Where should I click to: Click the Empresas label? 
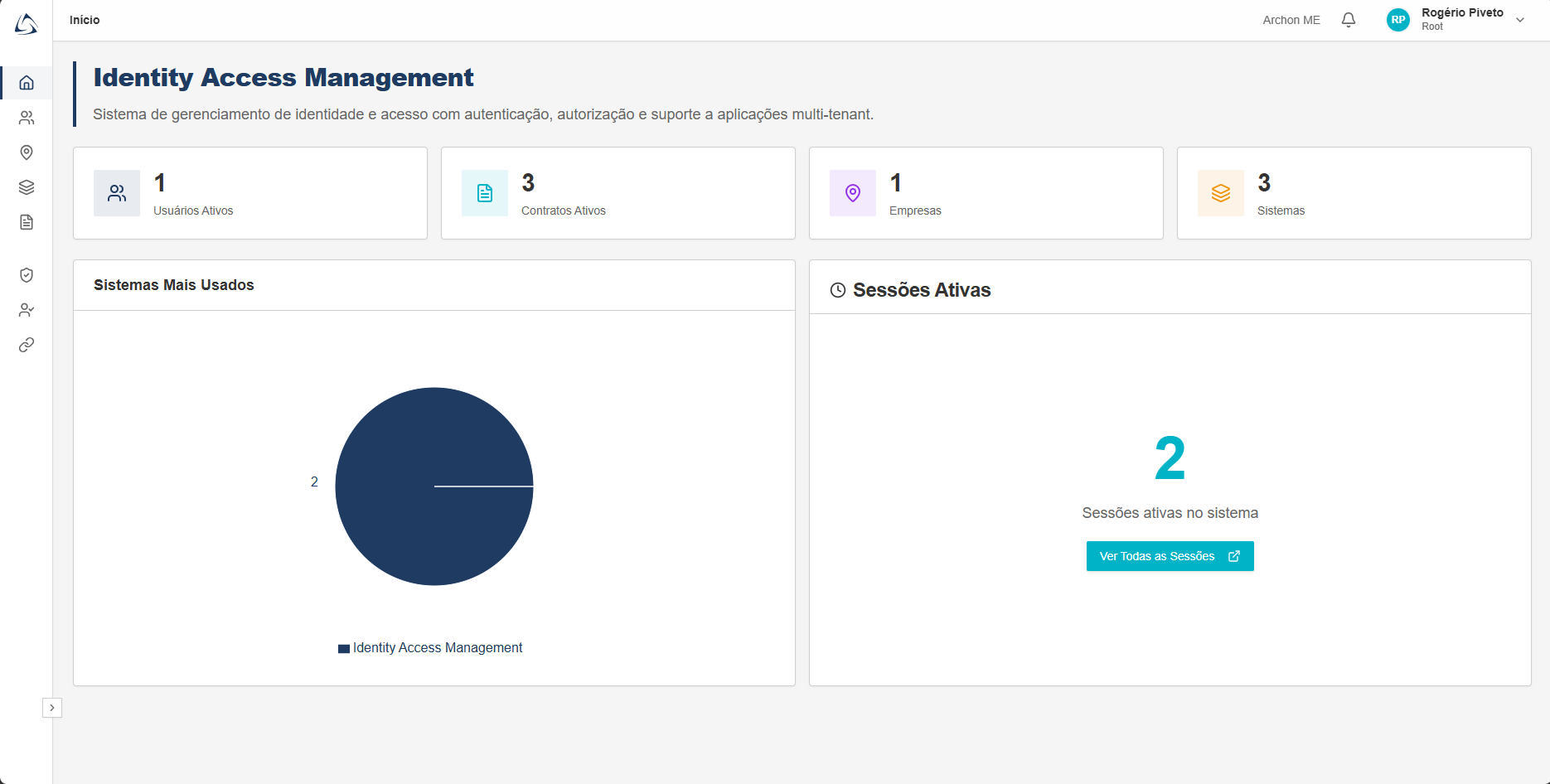(x=915, y=211)
